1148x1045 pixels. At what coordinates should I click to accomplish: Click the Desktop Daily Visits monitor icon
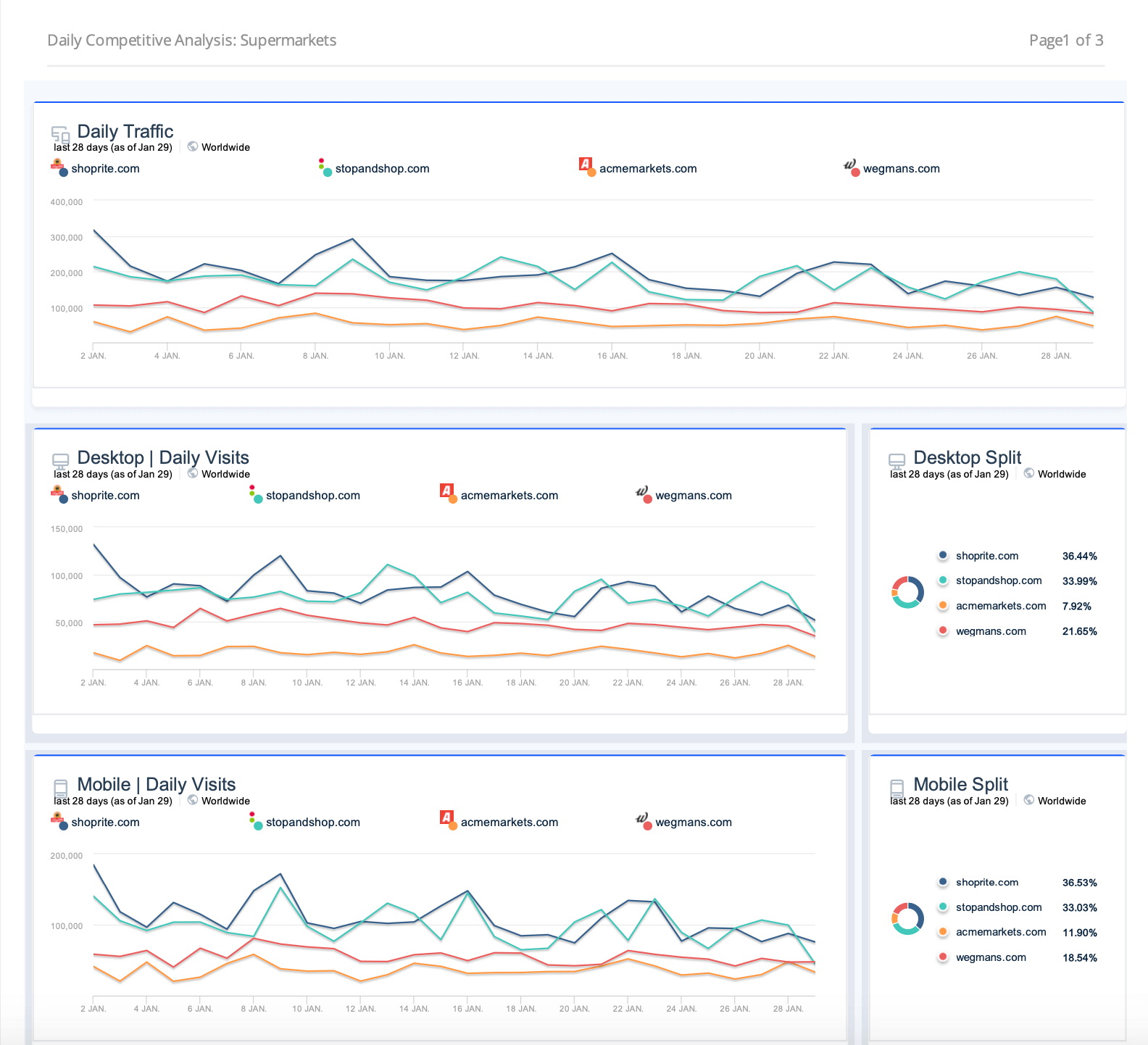coord(61,460)
